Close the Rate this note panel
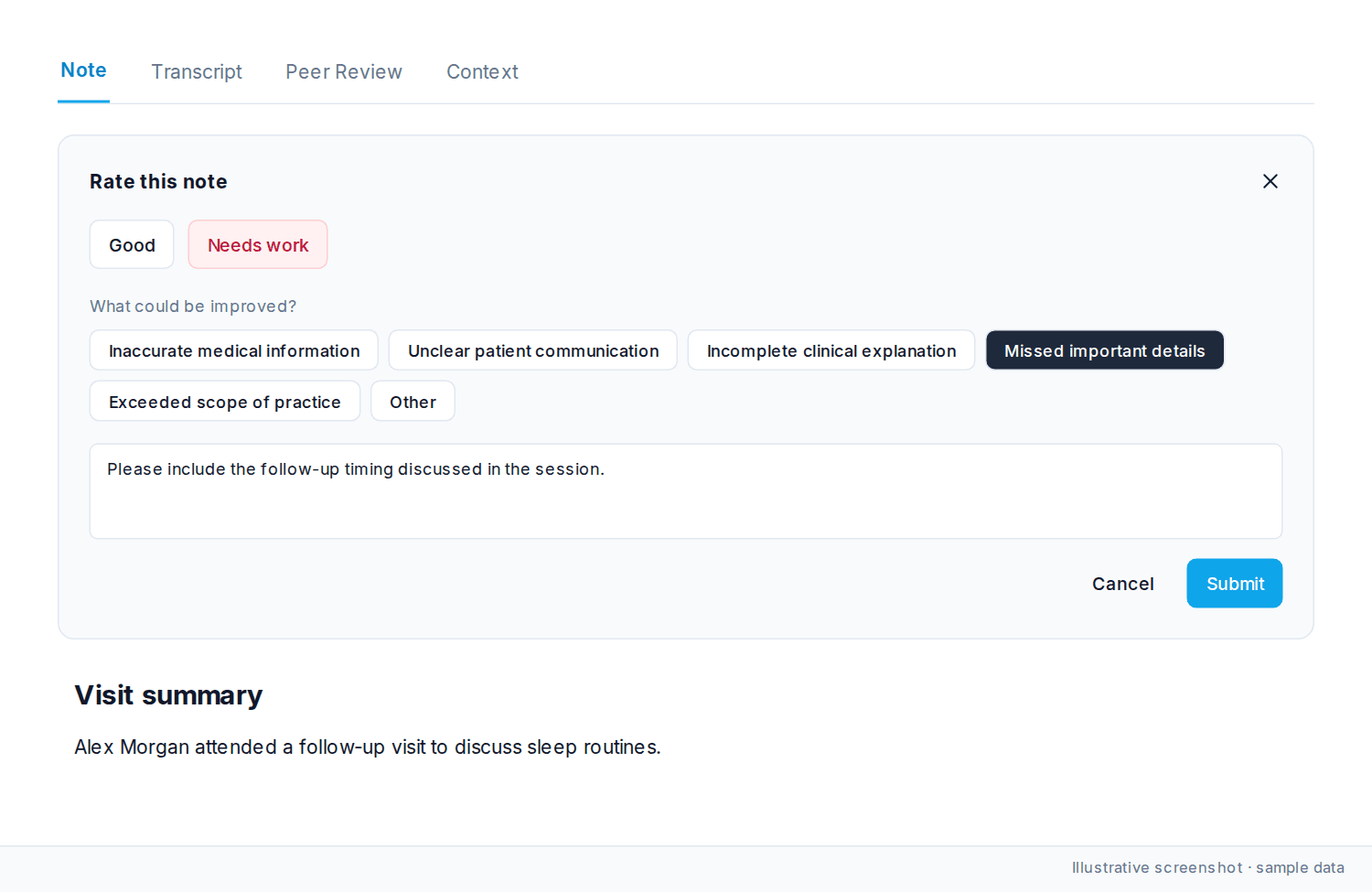Image resolution: width=1372 pixels, height=892 pixels. point(1270,181)
